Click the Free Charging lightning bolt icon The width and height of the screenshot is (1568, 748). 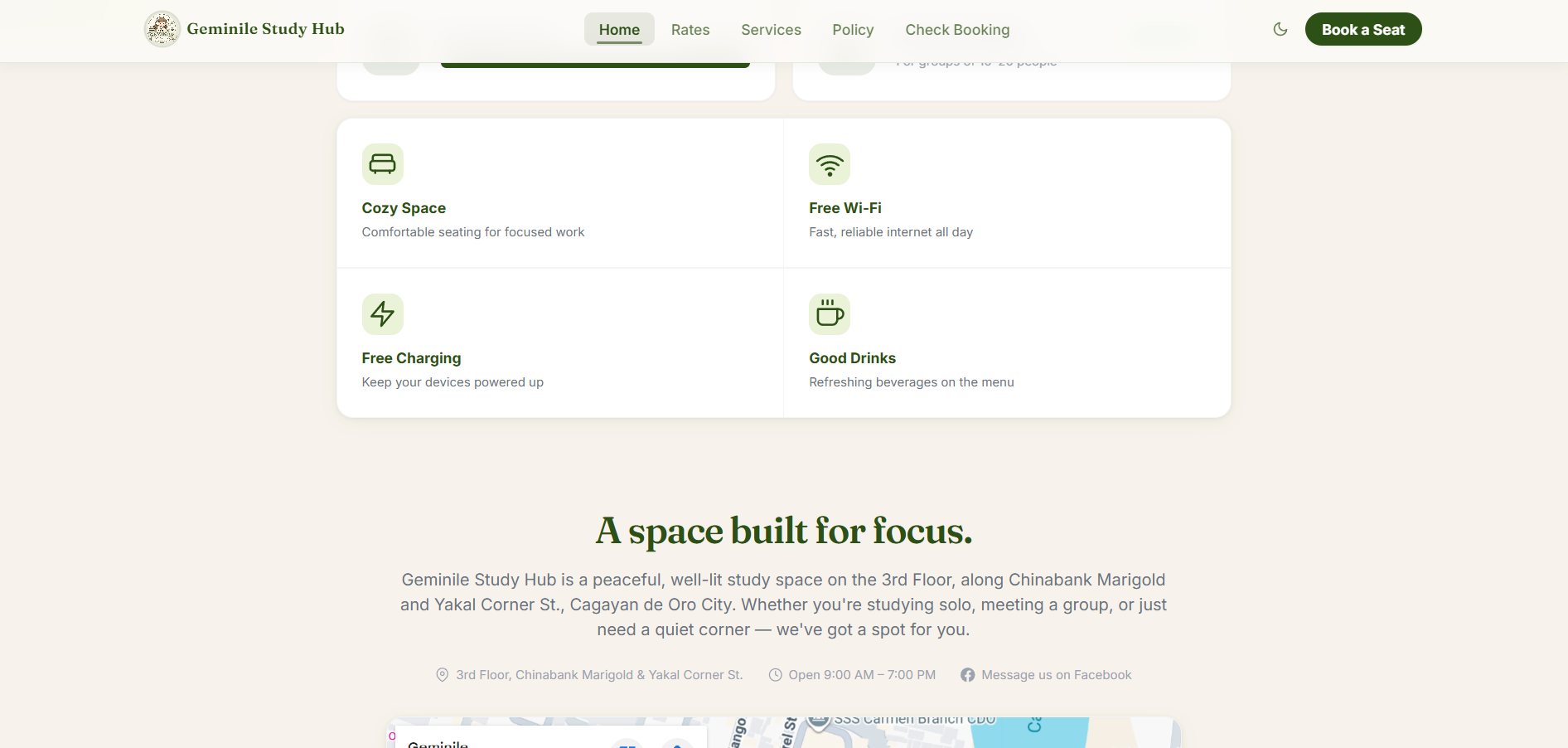pos(382,314)
